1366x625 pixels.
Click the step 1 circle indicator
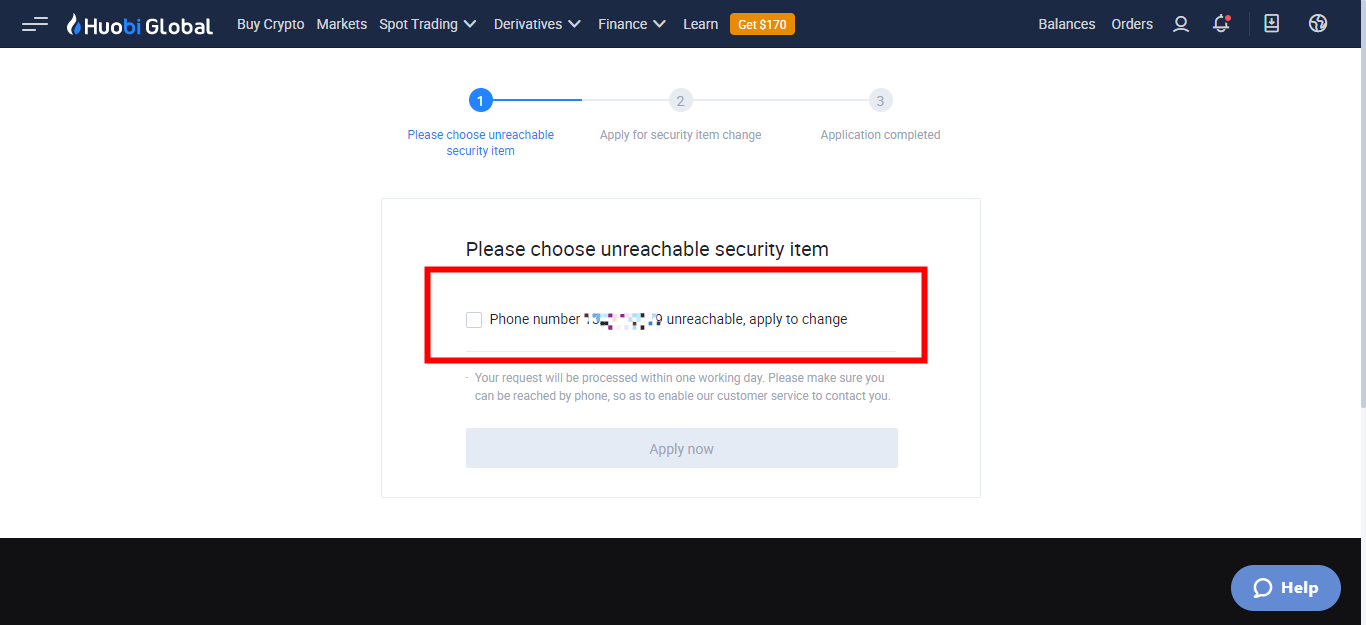pyautogui.click(x=481, y=100)
